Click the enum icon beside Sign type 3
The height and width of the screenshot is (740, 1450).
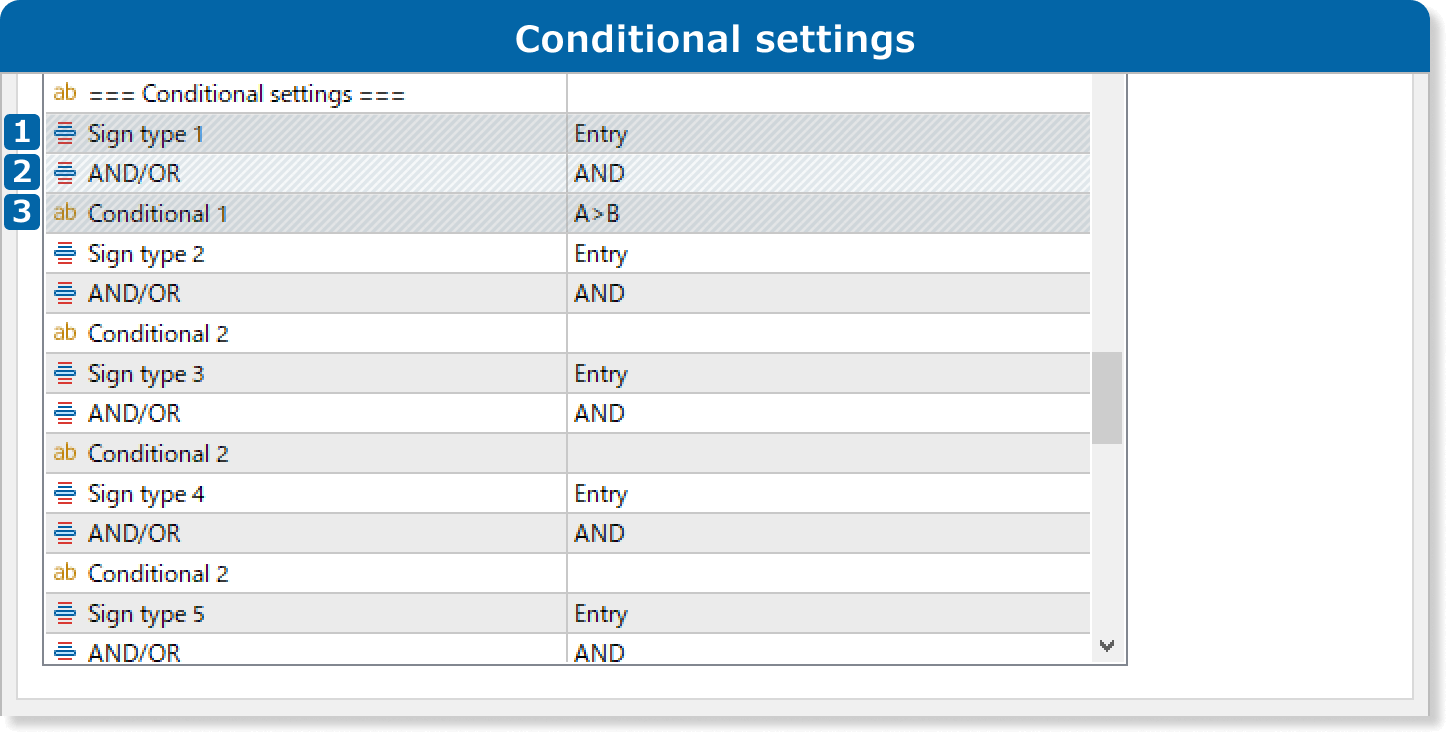click(65, 373)
